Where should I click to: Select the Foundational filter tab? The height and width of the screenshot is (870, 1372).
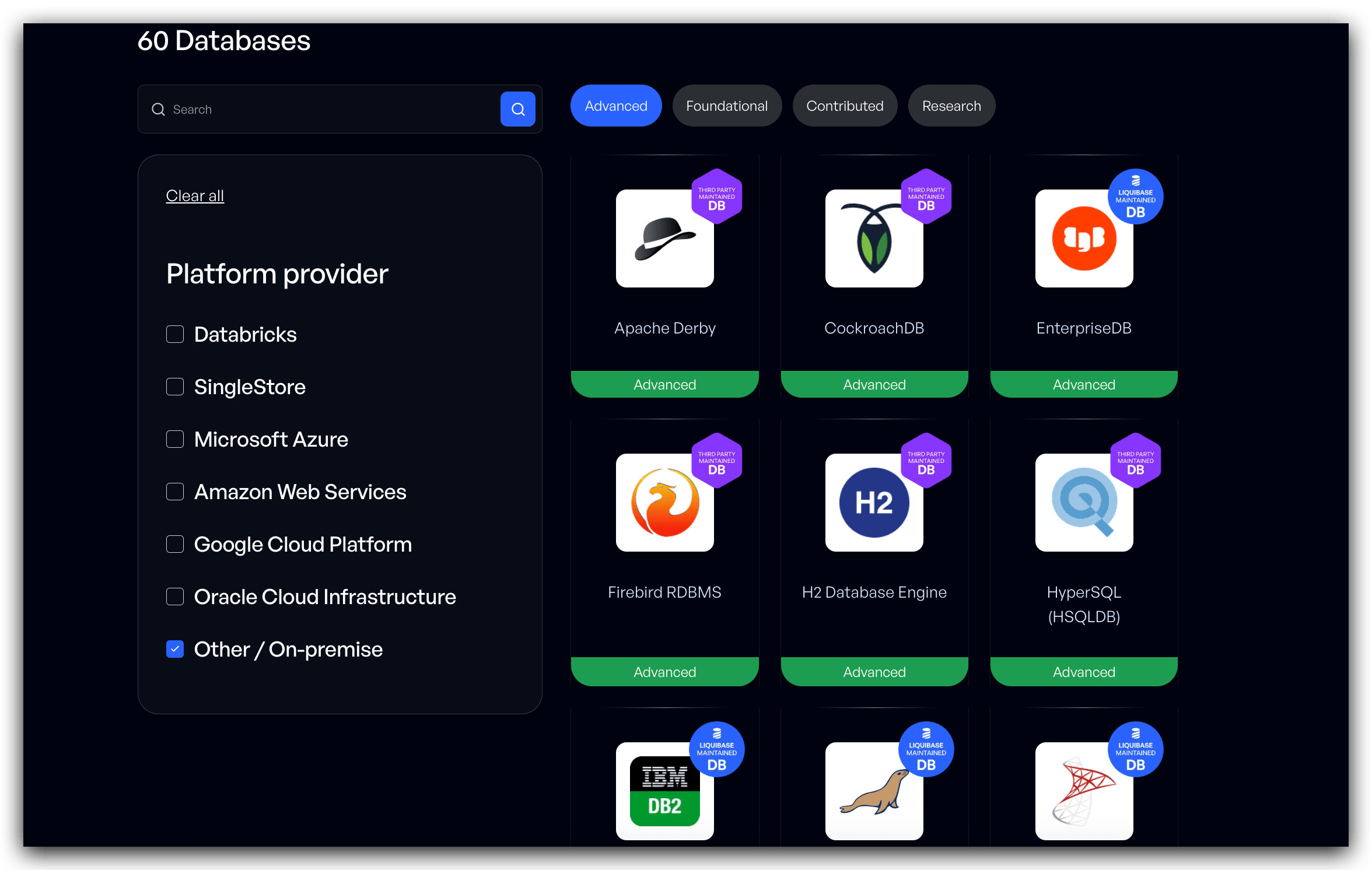[727, 106]
